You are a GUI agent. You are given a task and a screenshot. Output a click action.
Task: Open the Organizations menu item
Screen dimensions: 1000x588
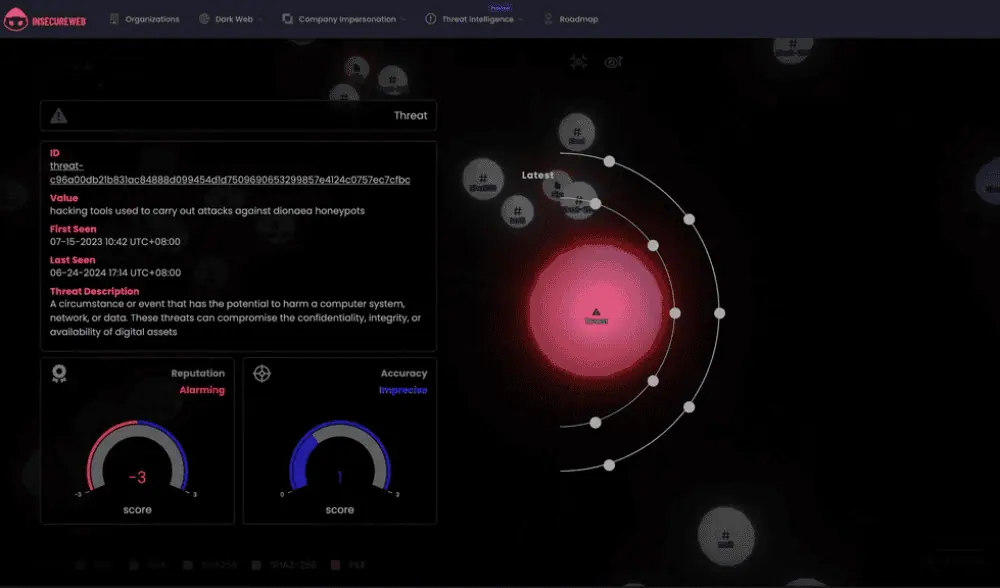152,19
